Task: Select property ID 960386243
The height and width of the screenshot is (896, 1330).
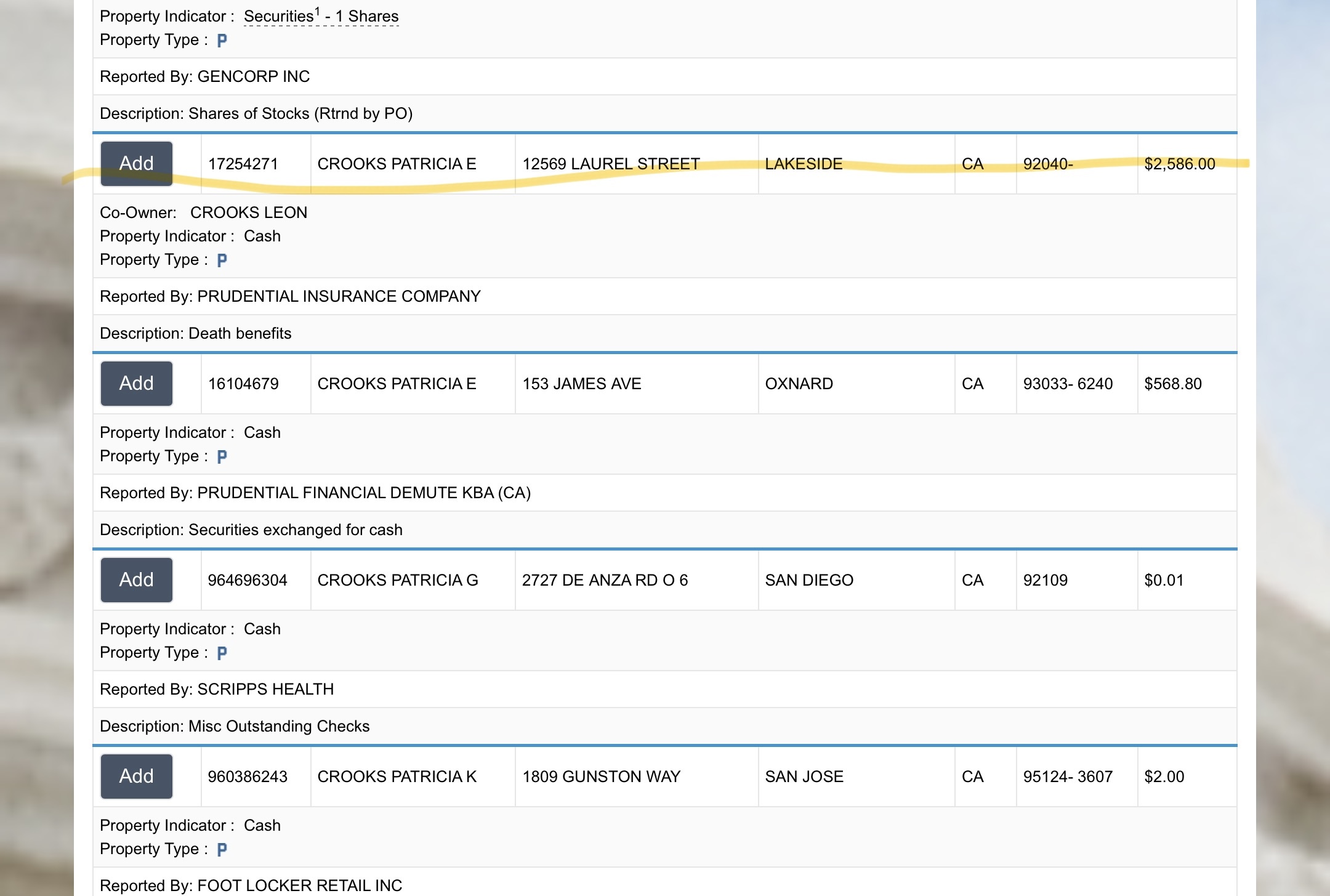Action: 248,777
